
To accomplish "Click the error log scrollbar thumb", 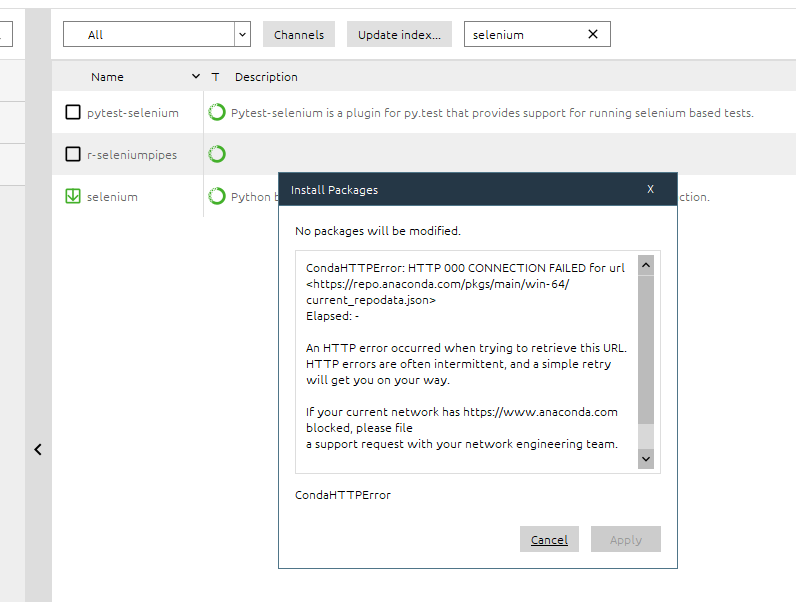I will point(646,350).
